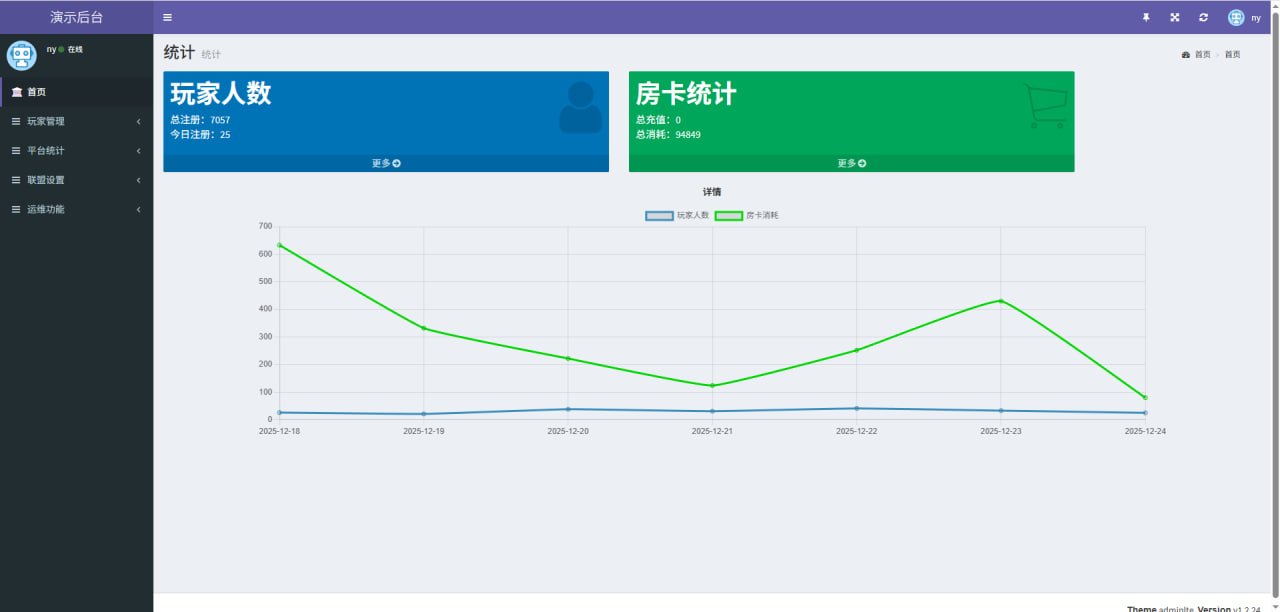Click the robot avatar in top-right header
This screenshot has width=1280, height=612.
[x=1236, y=17]
